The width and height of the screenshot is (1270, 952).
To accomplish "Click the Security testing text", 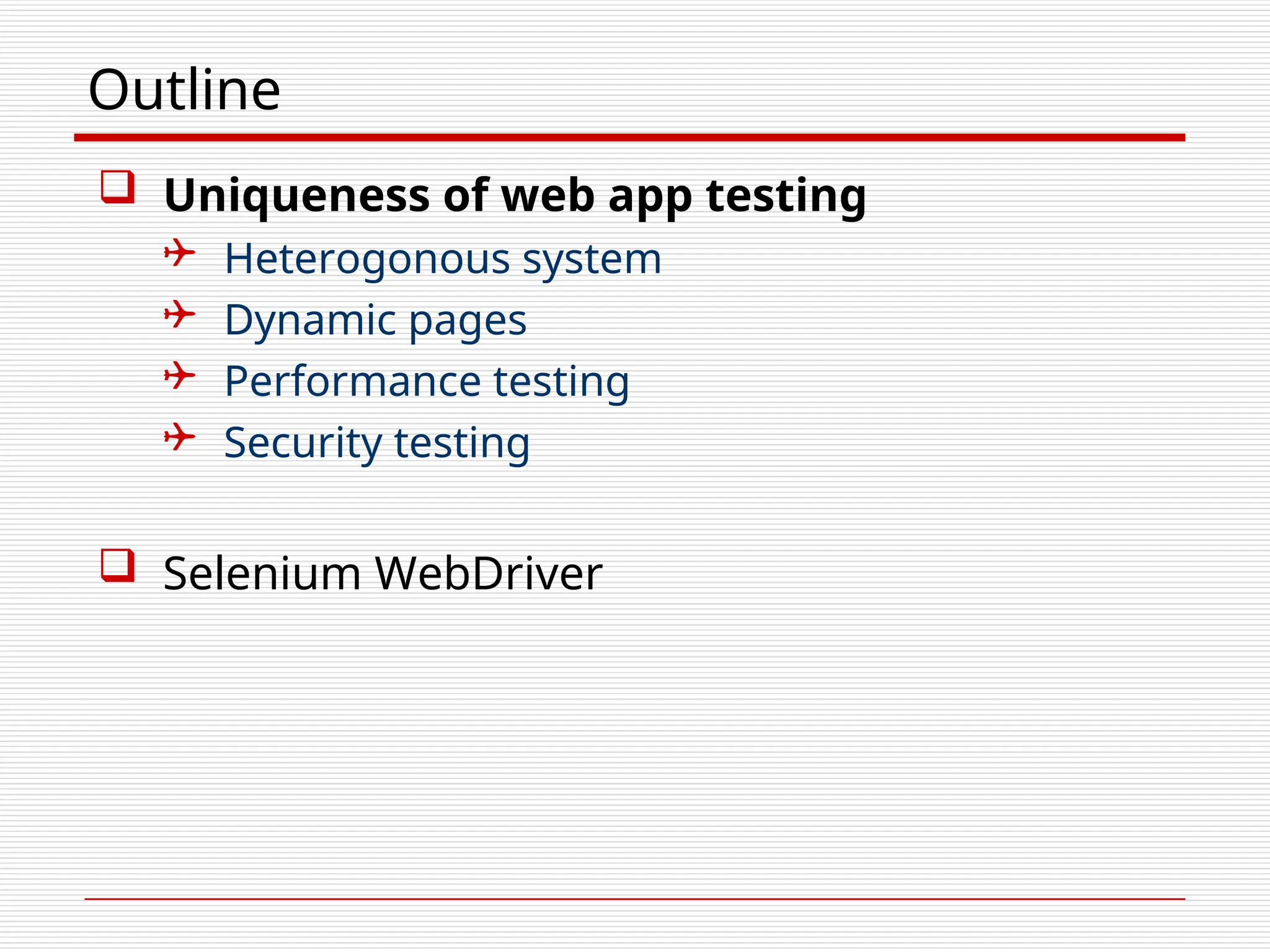I will (377, 444).
